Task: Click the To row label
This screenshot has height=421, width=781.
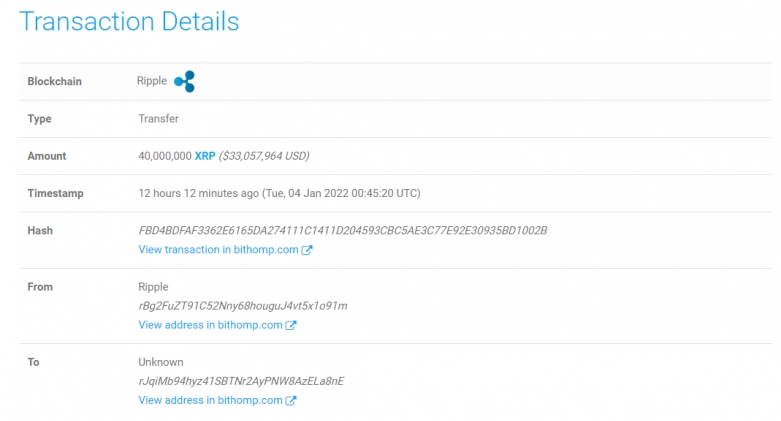Action: pos(33,362)
